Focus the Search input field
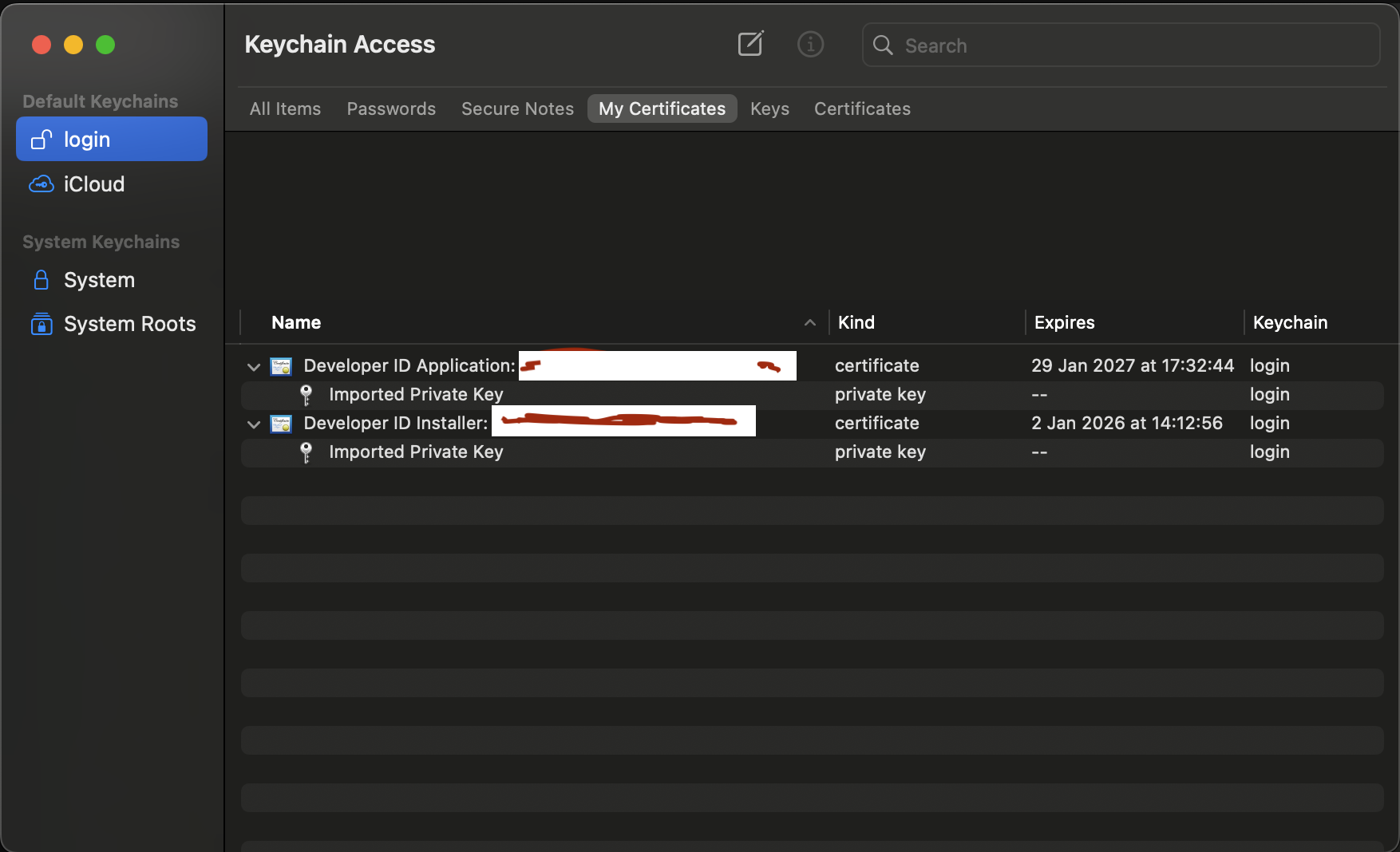This screenshot has width=1400, height=852. 1121,45
